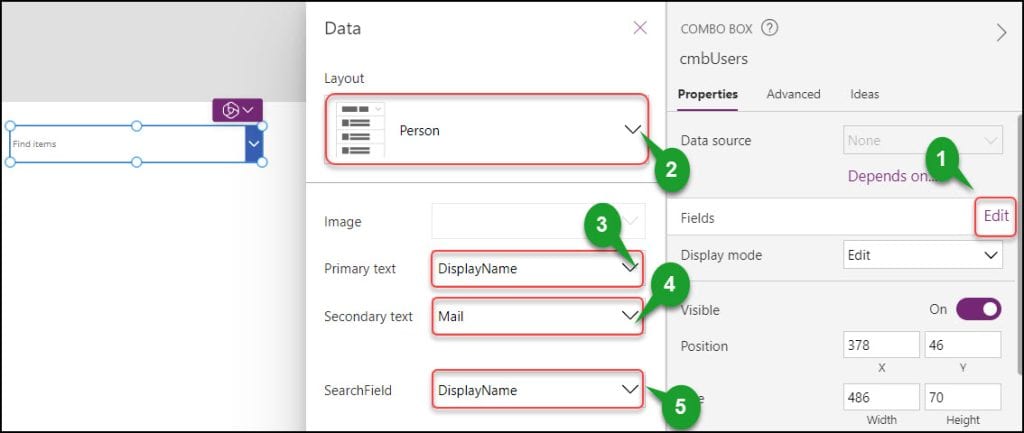Open the SearchField dropdown
Viewport: 1024px width, 433px height.
pyautogui.click(x=537, y=390)
